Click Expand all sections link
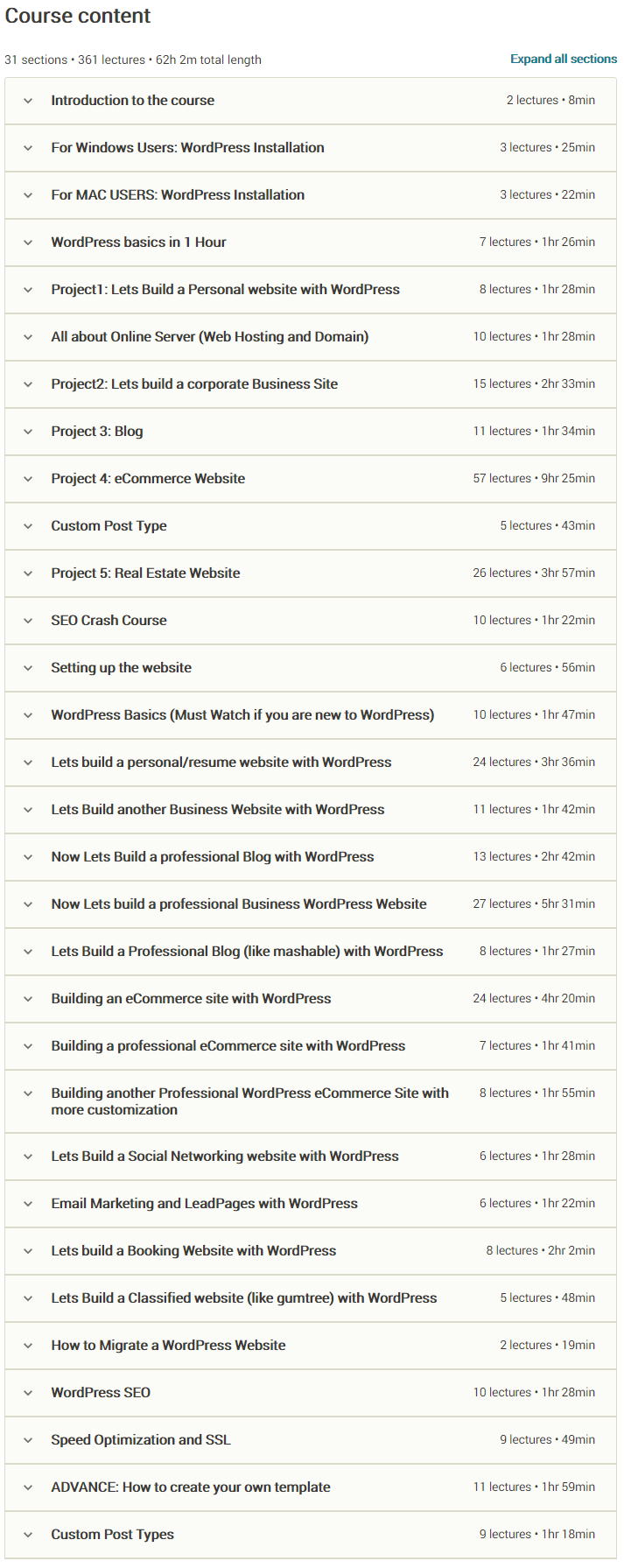This screenshot has height=1568, width=624. click(564, 59)
